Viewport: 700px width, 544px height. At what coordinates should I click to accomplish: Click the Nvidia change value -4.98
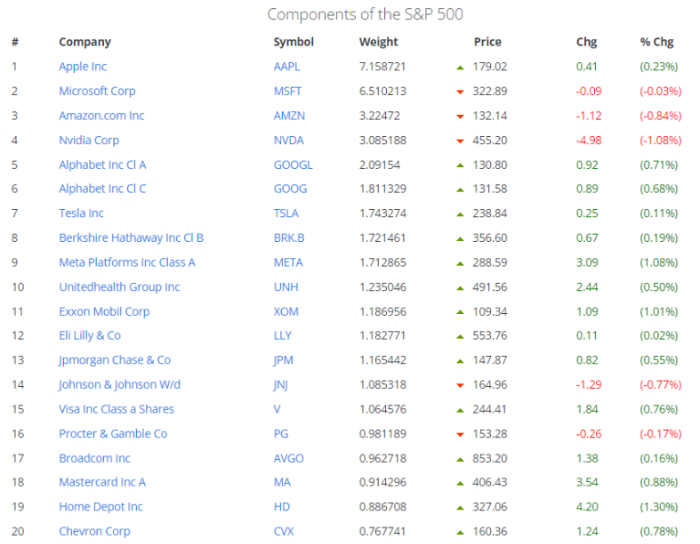[x=589, y=140]
